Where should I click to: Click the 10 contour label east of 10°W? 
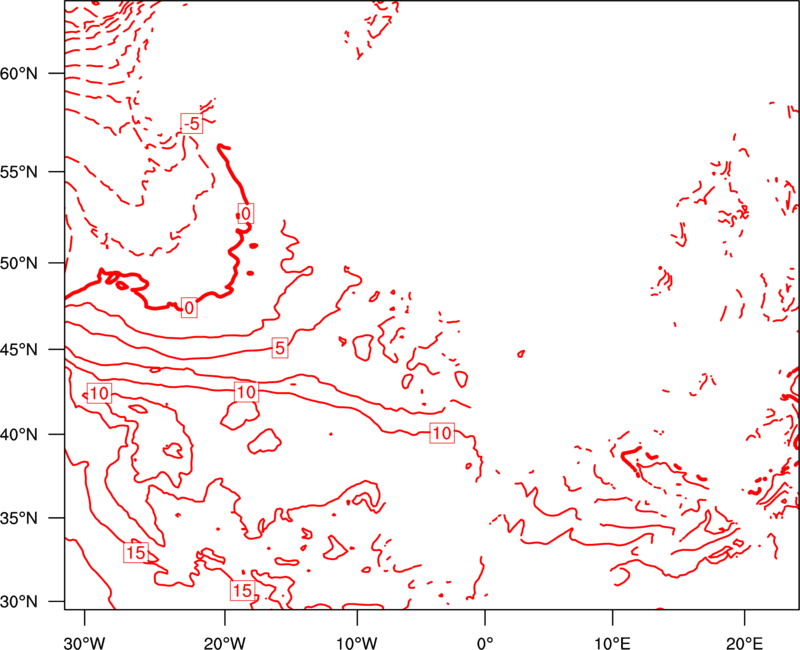pos(442,433)
